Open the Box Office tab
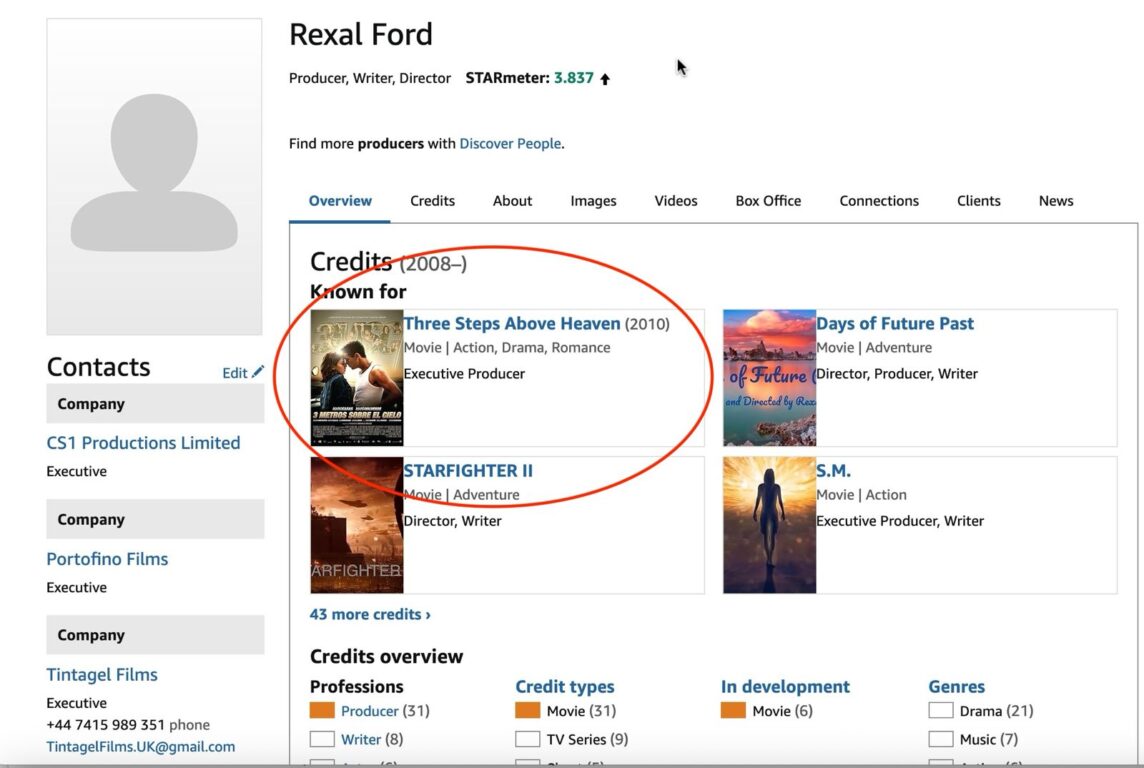 (768, 201)
